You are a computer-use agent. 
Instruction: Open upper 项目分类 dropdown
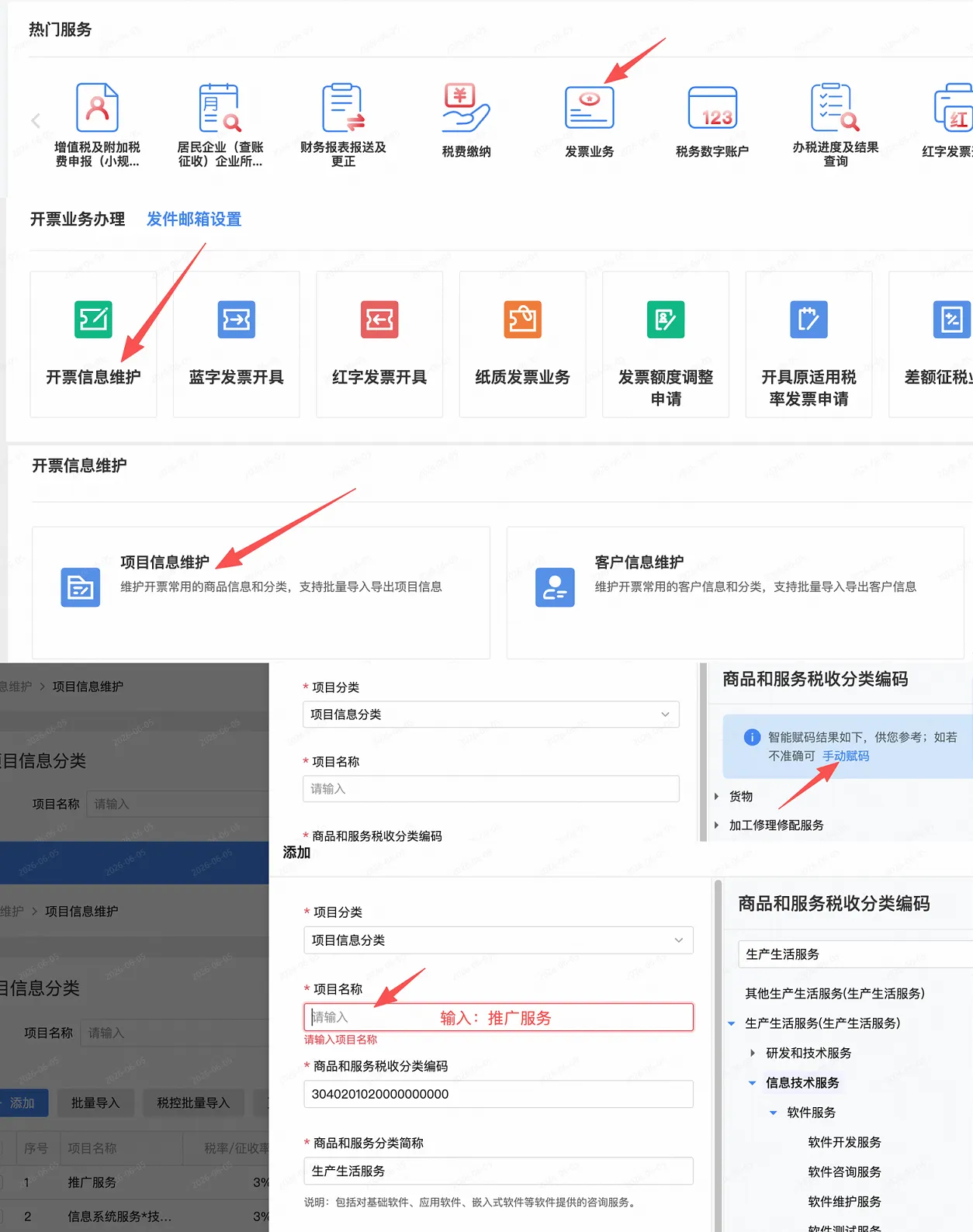(x=491, y=715)
